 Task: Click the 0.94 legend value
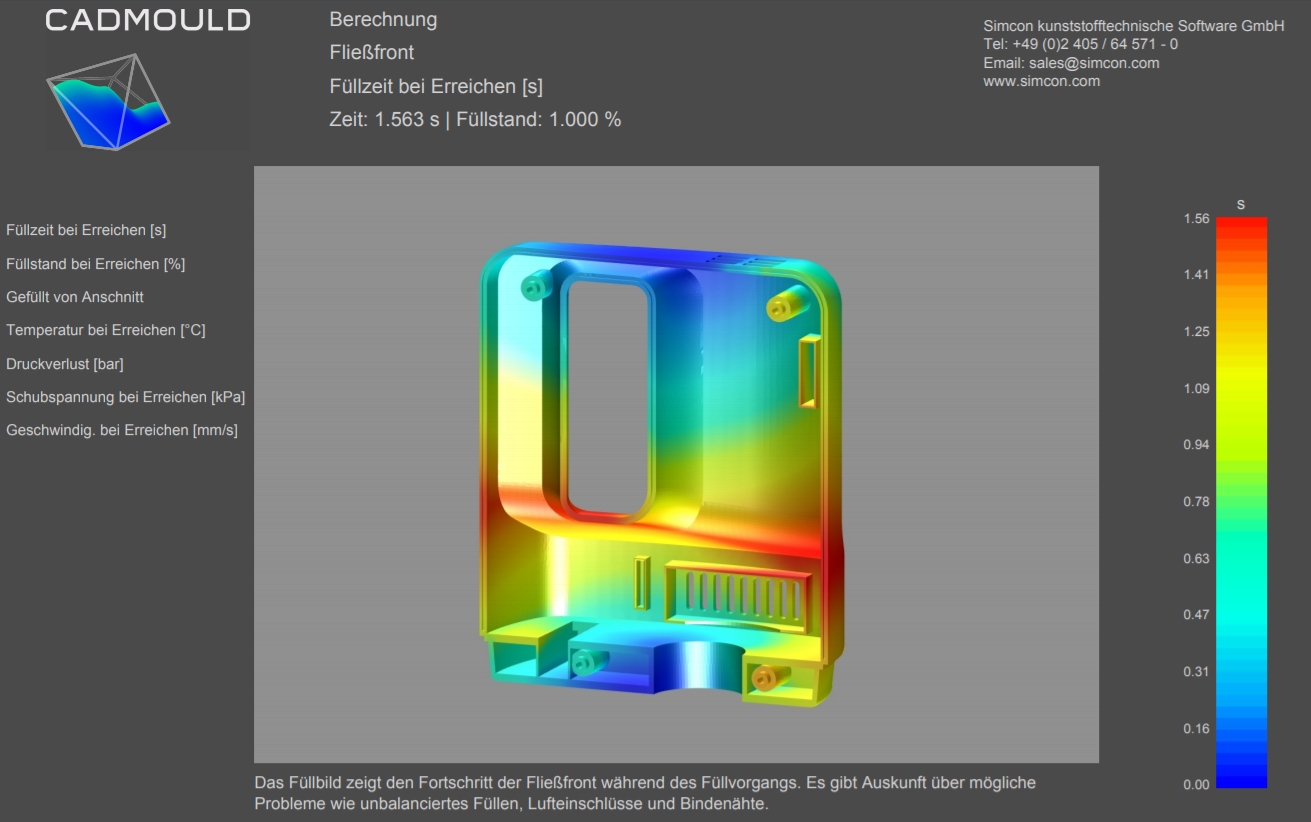click(1196, 445)
